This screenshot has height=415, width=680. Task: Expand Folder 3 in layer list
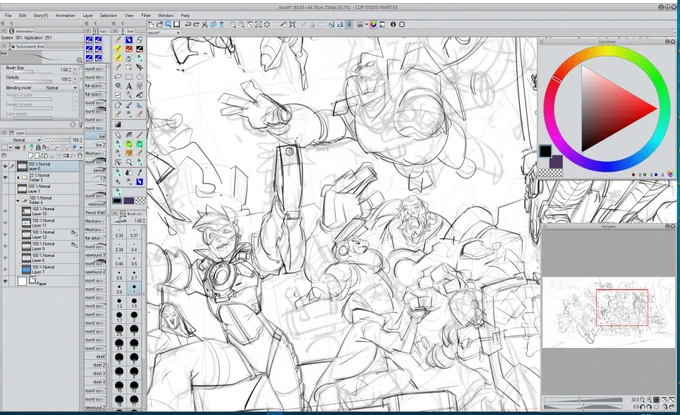(x=18, y=177)
